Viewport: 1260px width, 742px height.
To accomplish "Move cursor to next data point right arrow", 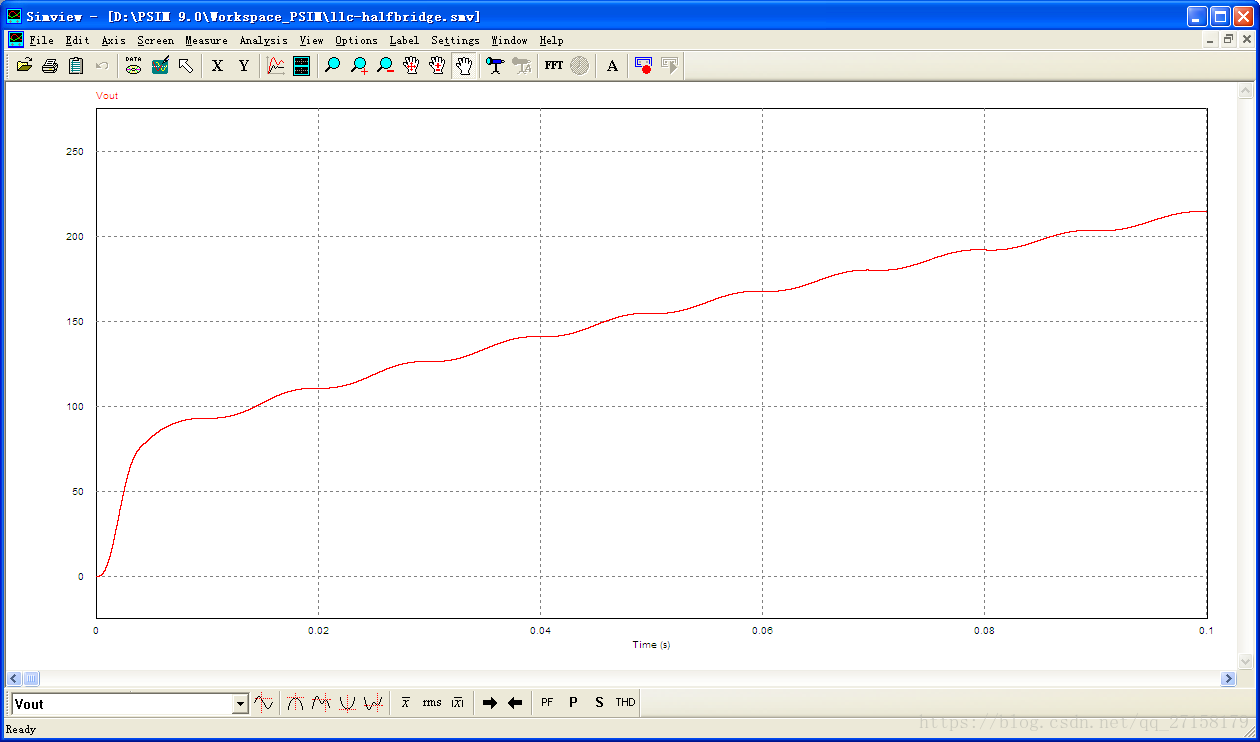I will [489, 703].
